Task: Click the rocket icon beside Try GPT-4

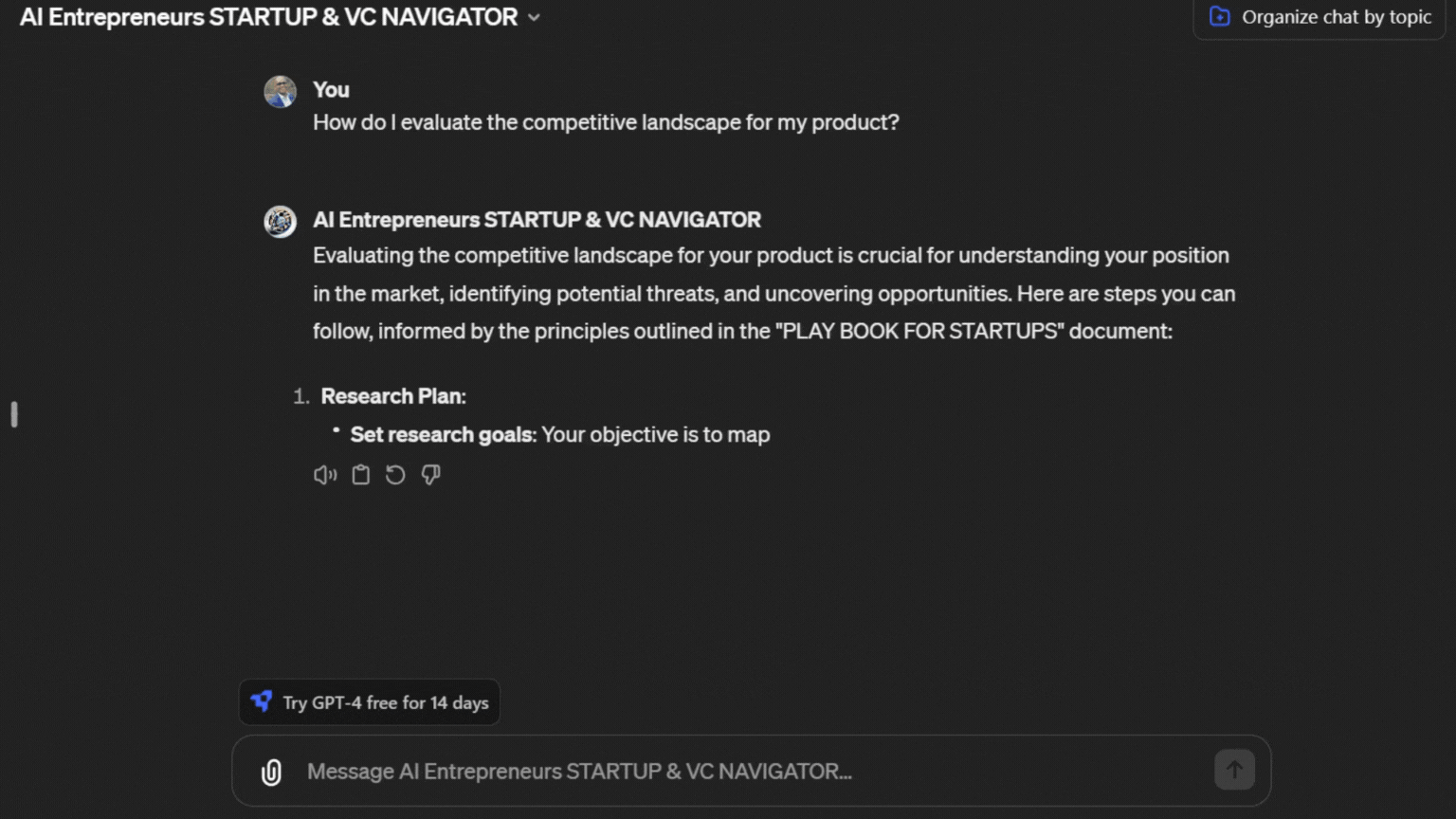Action: click(262, 701)
